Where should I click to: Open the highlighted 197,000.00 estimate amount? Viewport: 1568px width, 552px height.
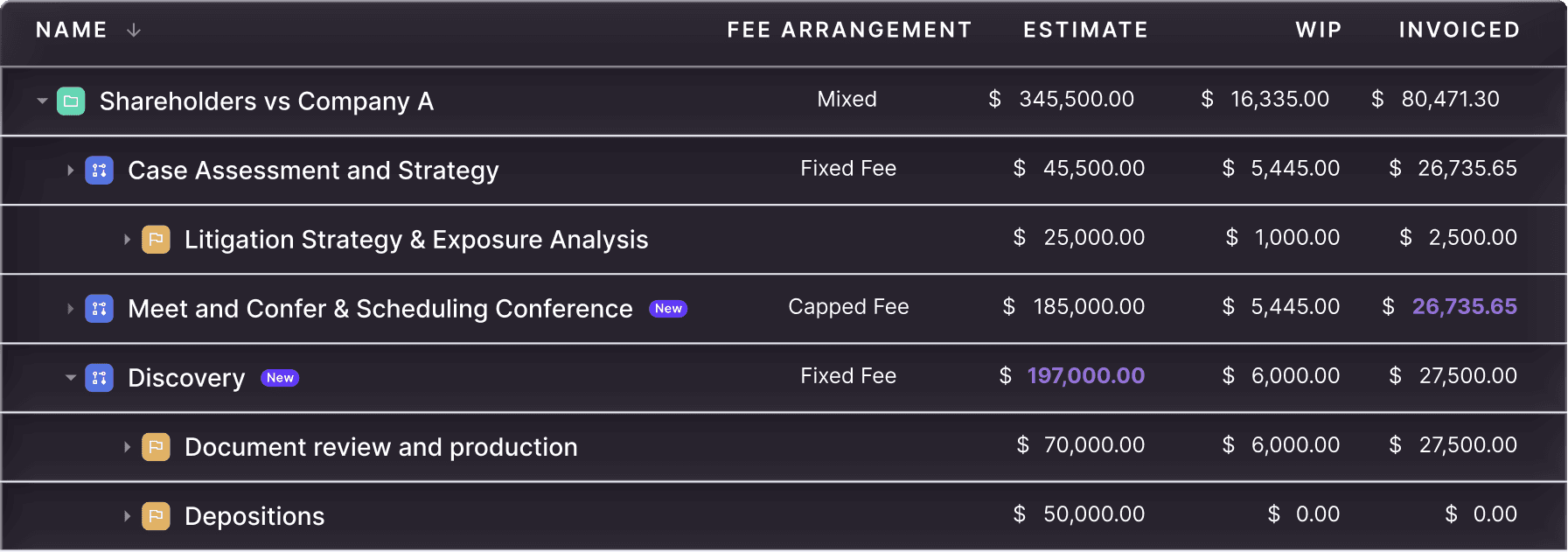(1085, 376)
